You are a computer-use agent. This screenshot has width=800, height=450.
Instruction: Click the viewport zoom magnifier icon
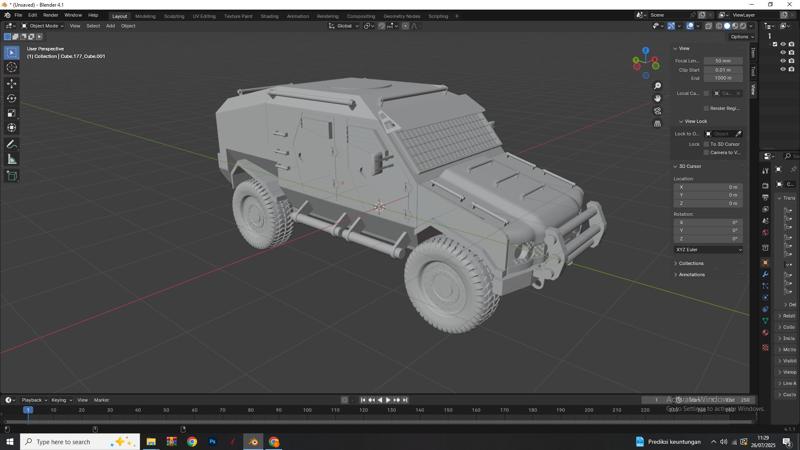[658, 86]
